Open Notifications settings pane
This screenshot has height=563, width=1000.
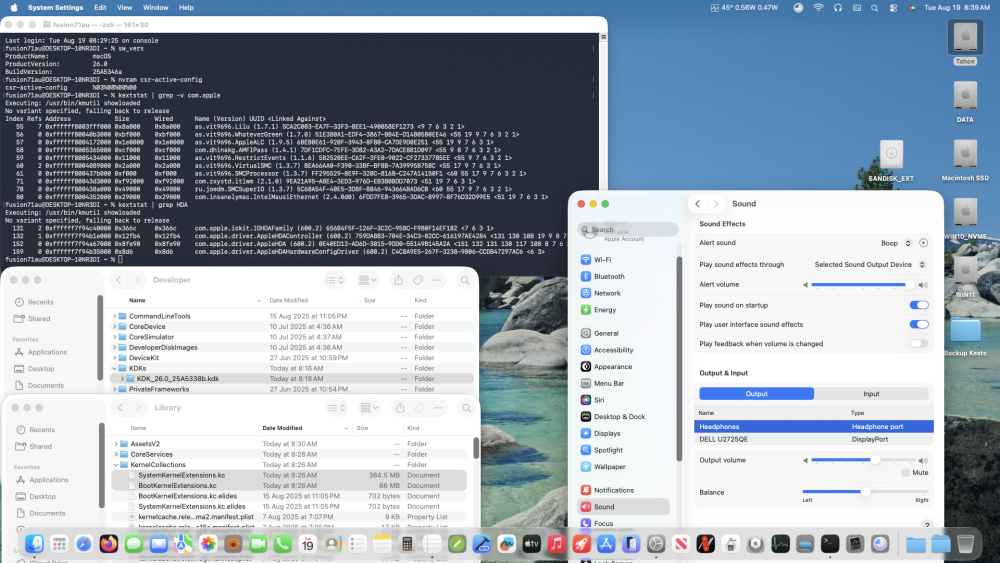click(x=607, y=490)
